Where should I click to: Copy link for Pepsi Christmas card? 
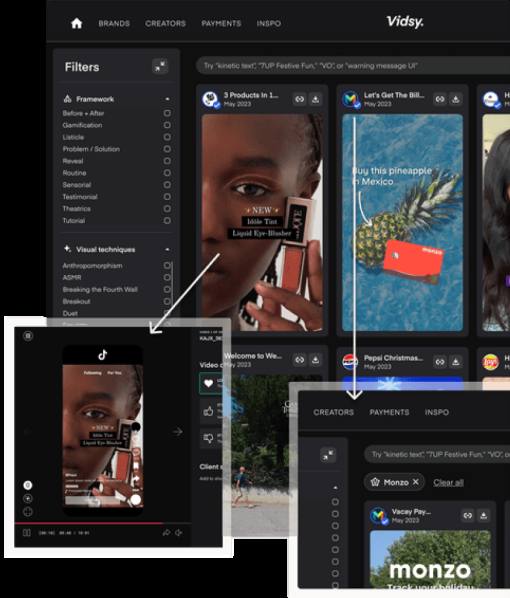pyautogui.click(x=440, y=362)
